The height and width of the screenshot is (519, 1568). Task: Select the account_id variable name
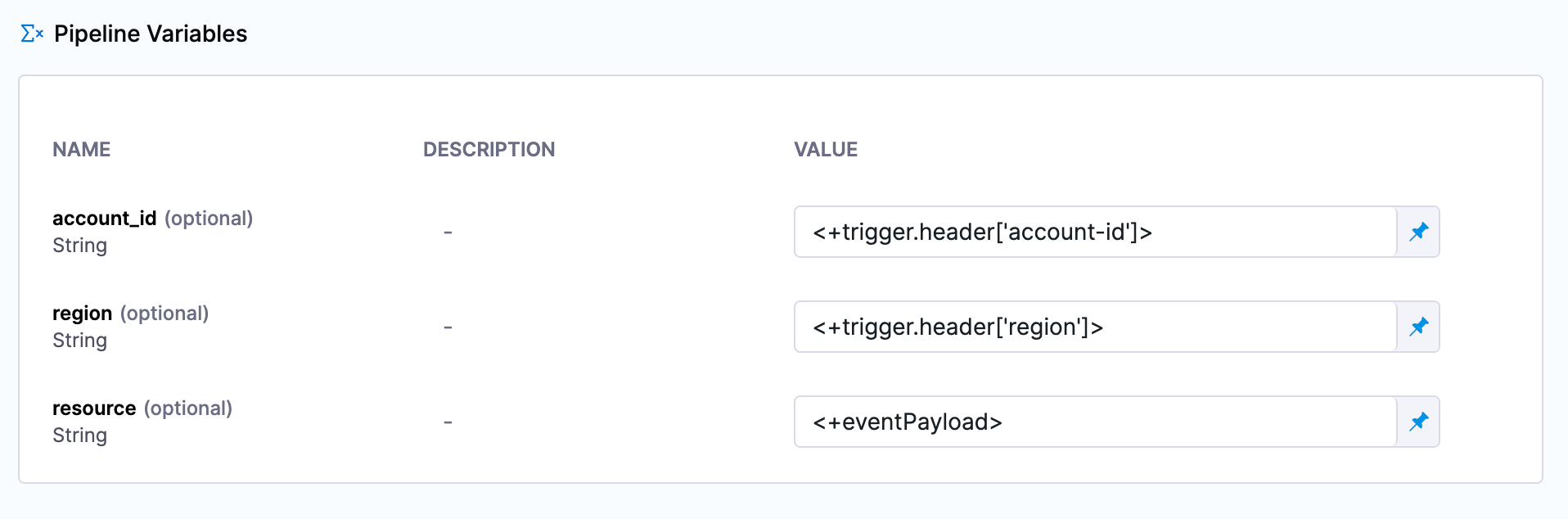point(104,219)
